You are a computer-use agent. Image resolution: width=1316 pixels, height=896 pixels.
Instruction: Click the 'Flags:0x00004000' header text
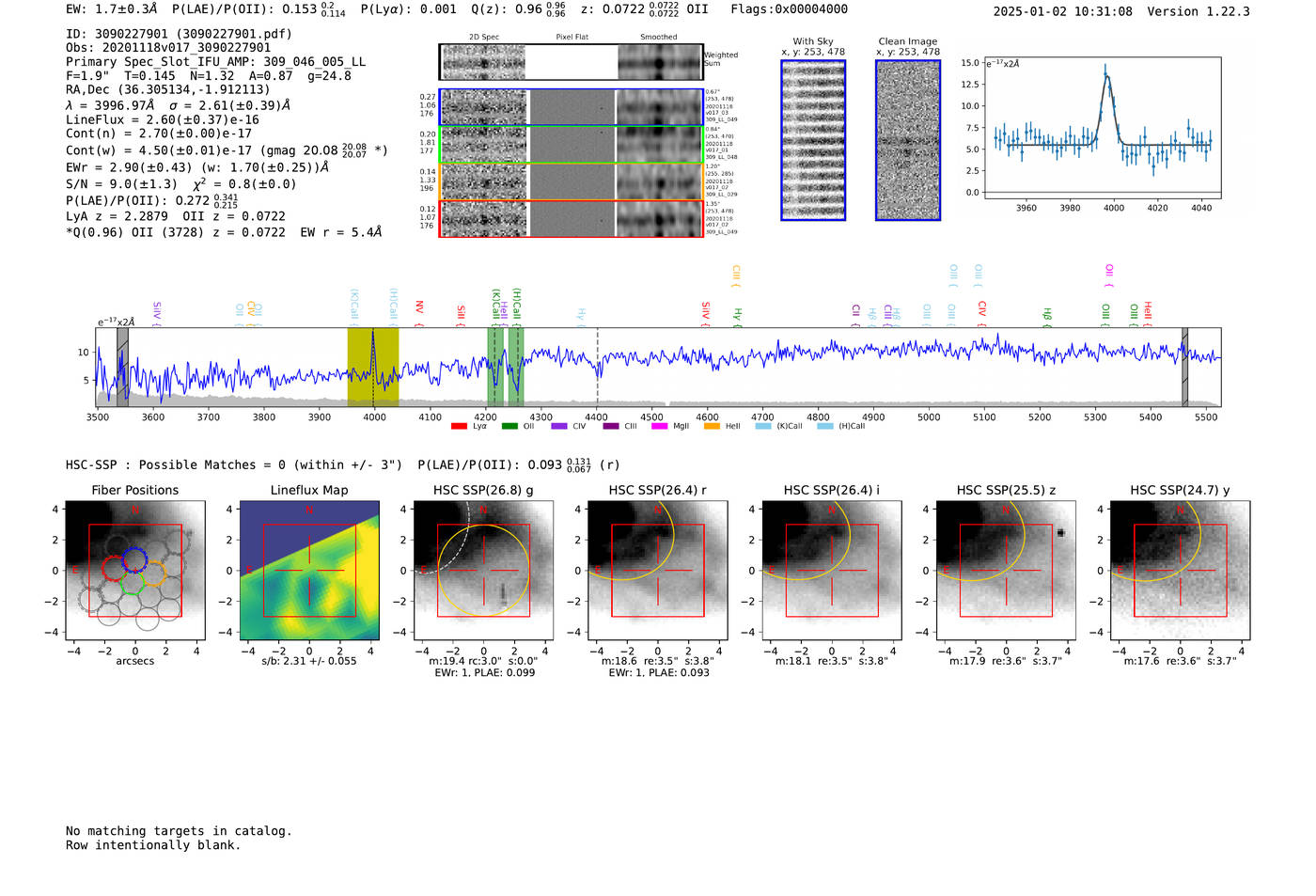[789, 9]
